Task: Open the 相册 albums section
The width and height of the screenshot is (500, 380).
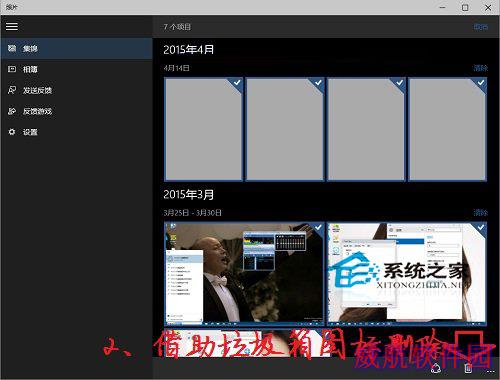Action: [x=76, y=69]
